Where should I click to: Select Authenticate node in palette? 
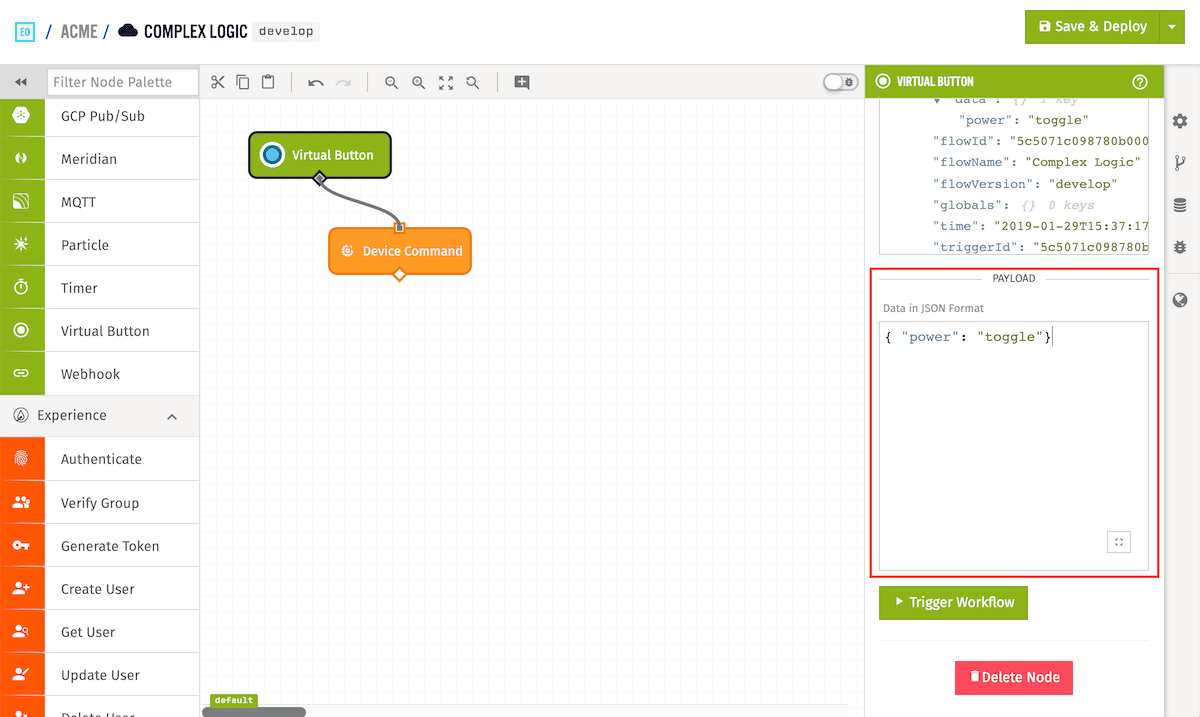[x=100, y=459]
